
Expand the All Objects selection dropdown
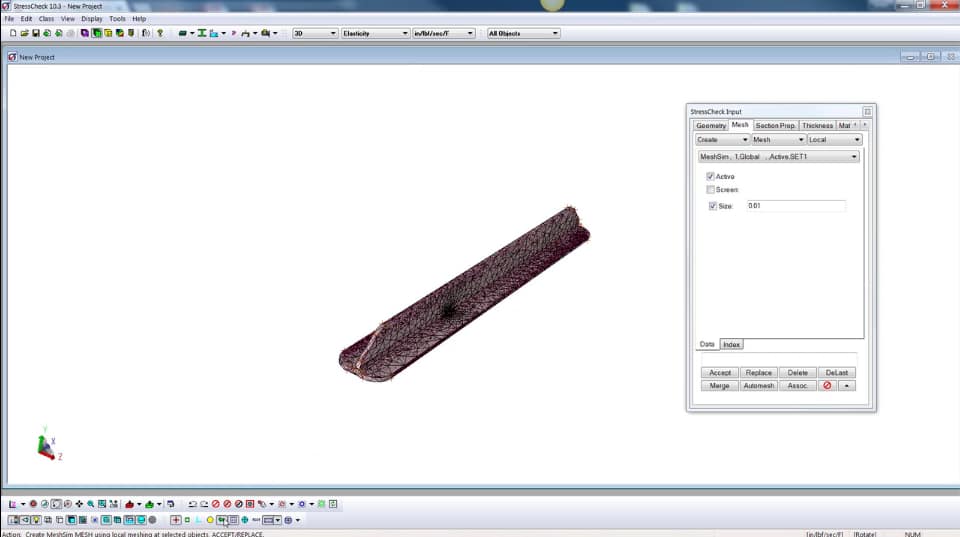click(523, 33)
